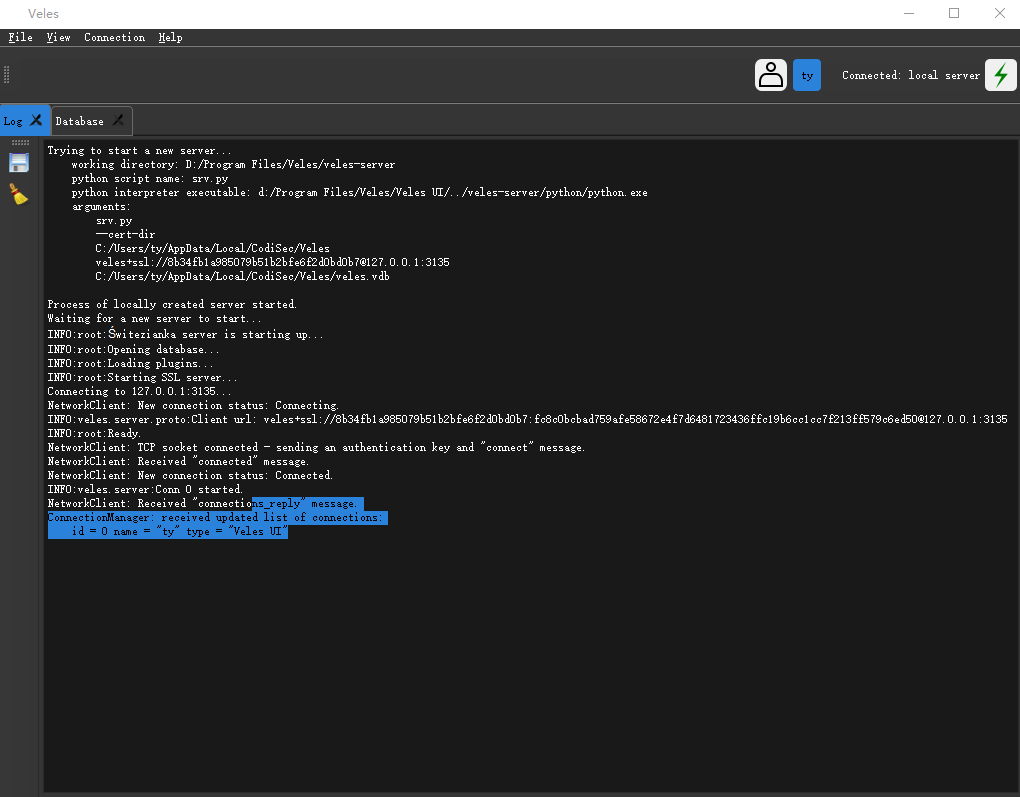Click the save log floppy disk icon
Image resolution: width=1020 pixels, height=797 pixels.
click(x=19, y=163)
